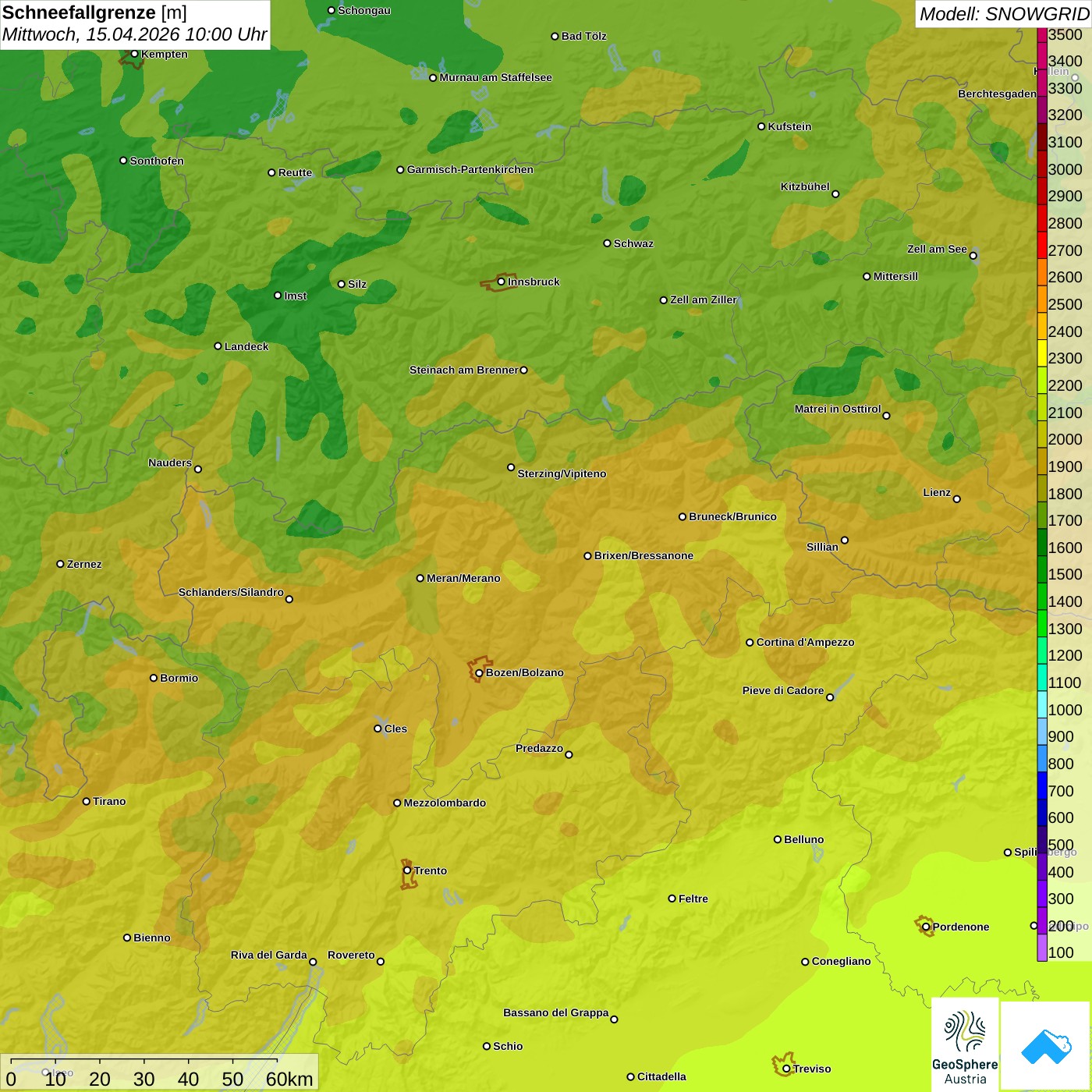Image resolution: width=1092 pixels, height=1092 pixels.
Task: Click the Tirano location dot
Action: click(87, 801)
